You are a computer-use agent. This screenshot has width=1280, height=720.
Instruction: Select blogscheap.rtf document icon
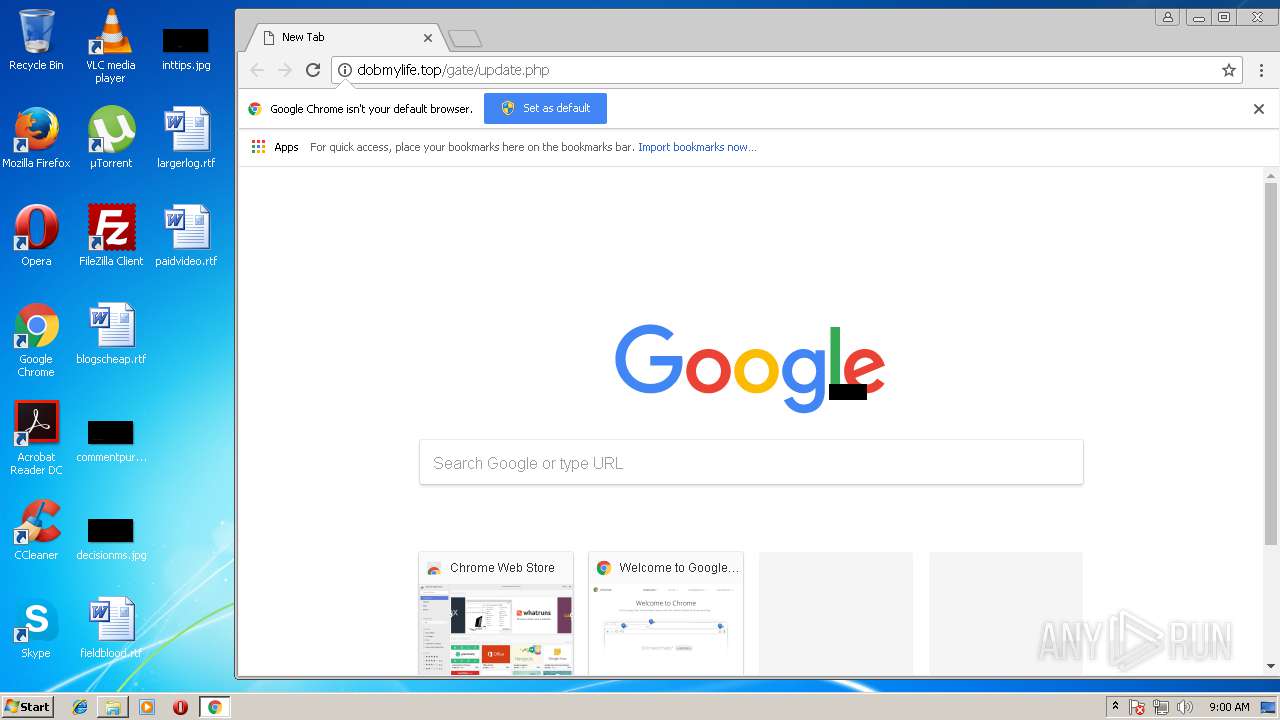coord(111,334)
